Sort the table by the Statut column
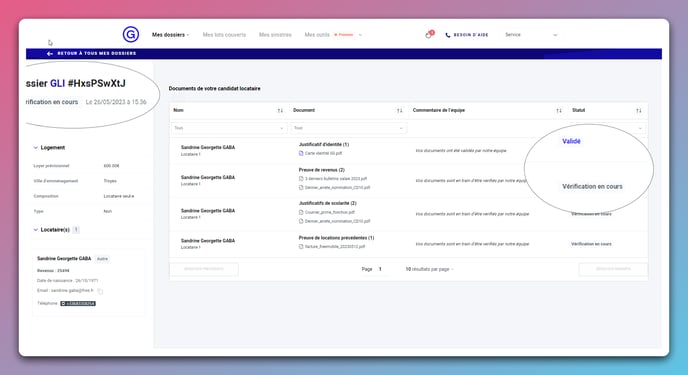 pyautogui.click(x=638, y=111)
